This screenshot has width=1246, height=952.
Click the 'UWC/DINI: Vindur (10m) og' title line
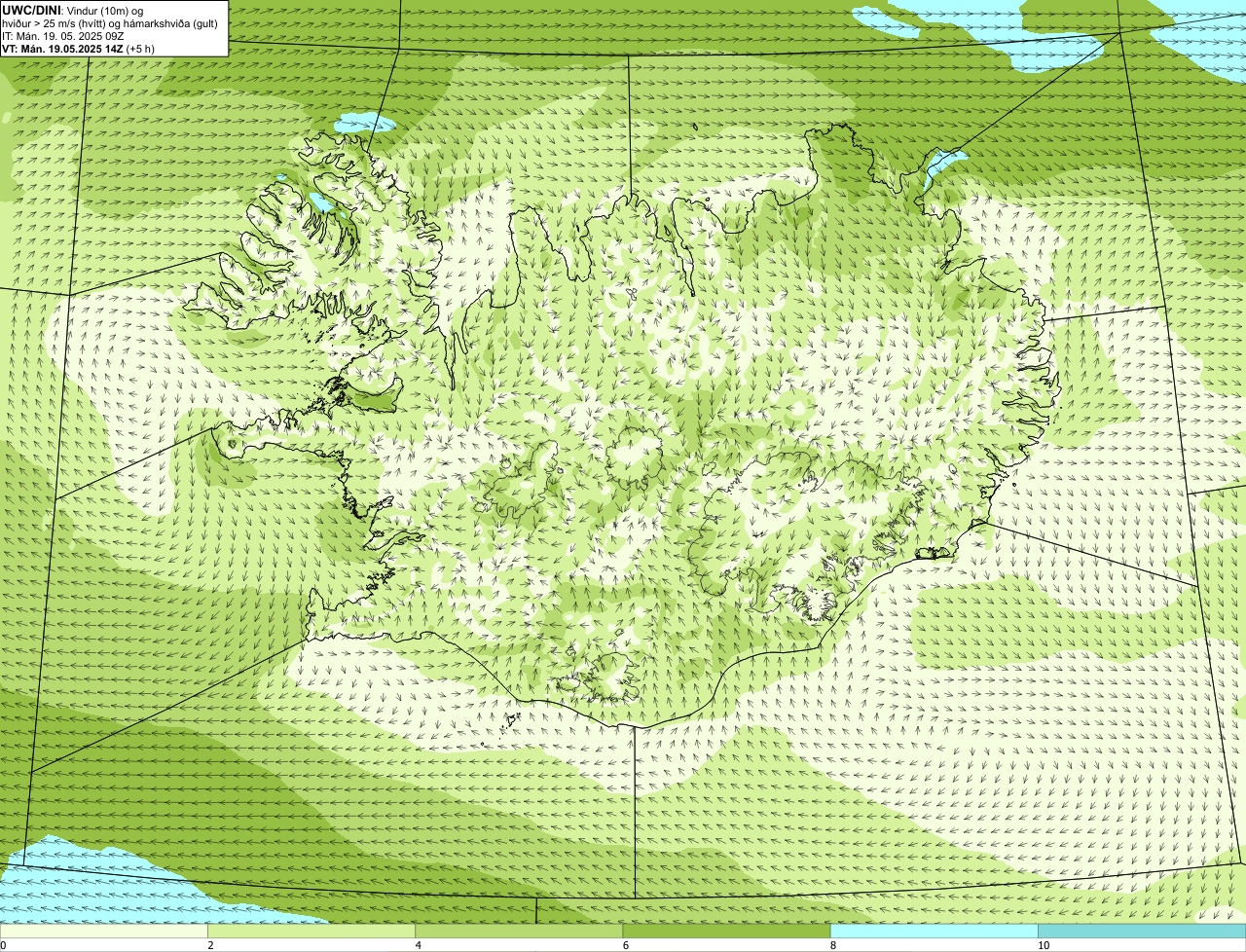(73, 10)
